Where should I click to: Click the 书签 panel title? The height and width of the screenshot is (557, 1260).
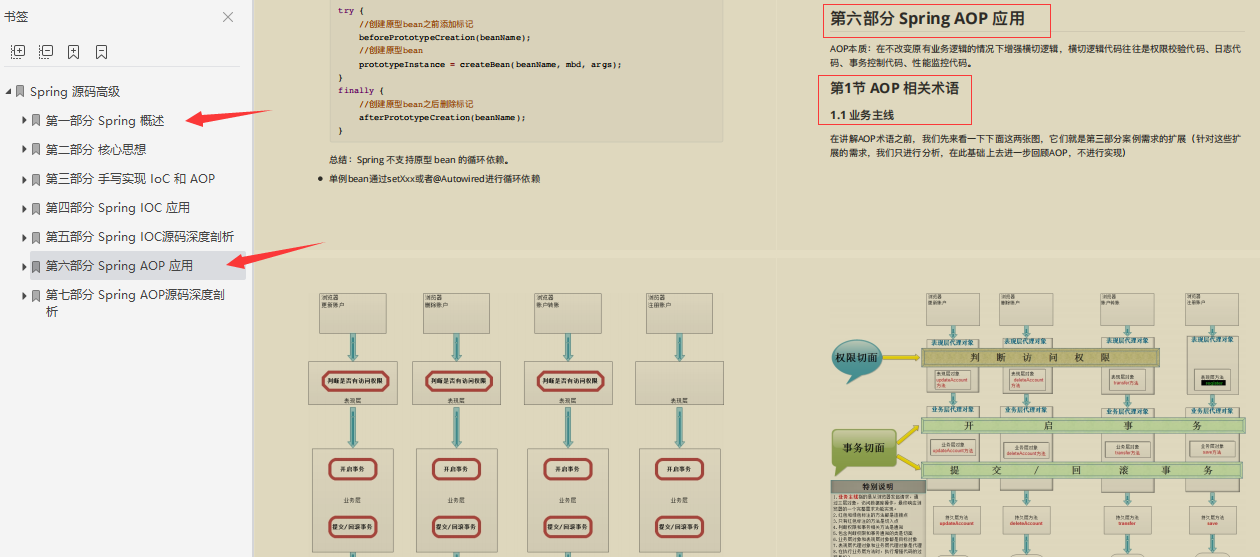point(16,17)
